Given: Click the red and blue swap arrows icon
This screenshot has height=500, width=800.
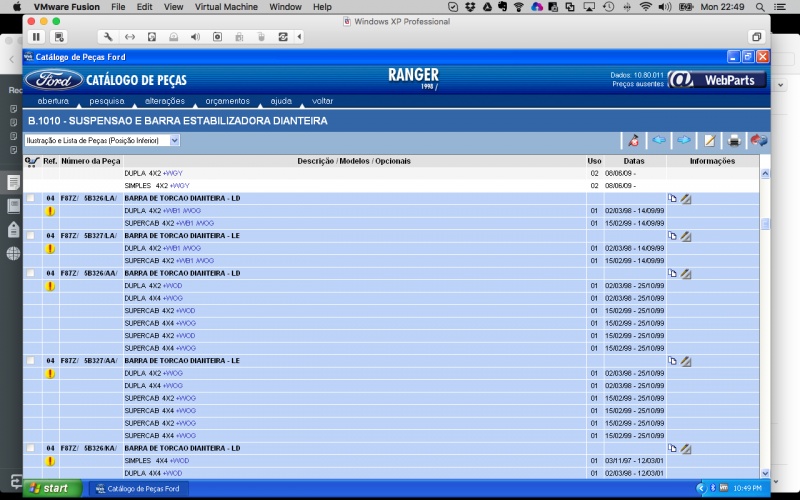Looking at the screenshot, I should [759, 140].
